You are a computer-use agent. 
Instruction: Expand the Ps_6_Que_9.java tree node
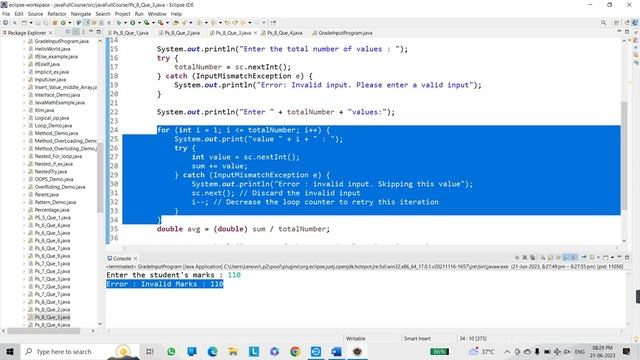point(24,256)
